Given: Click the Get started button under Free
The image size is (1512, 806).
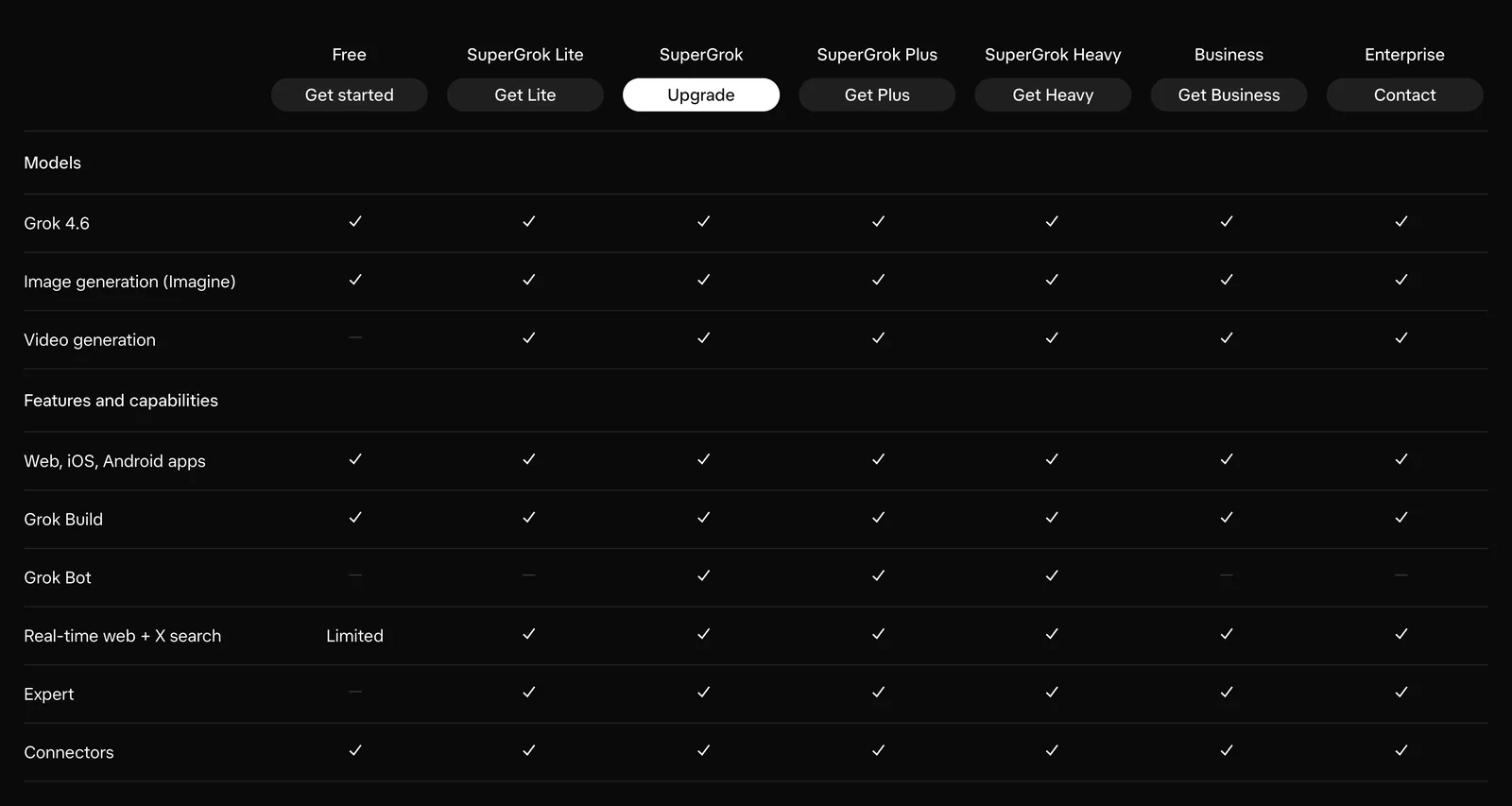Looking at the screenshot, I should coord(349,94).
